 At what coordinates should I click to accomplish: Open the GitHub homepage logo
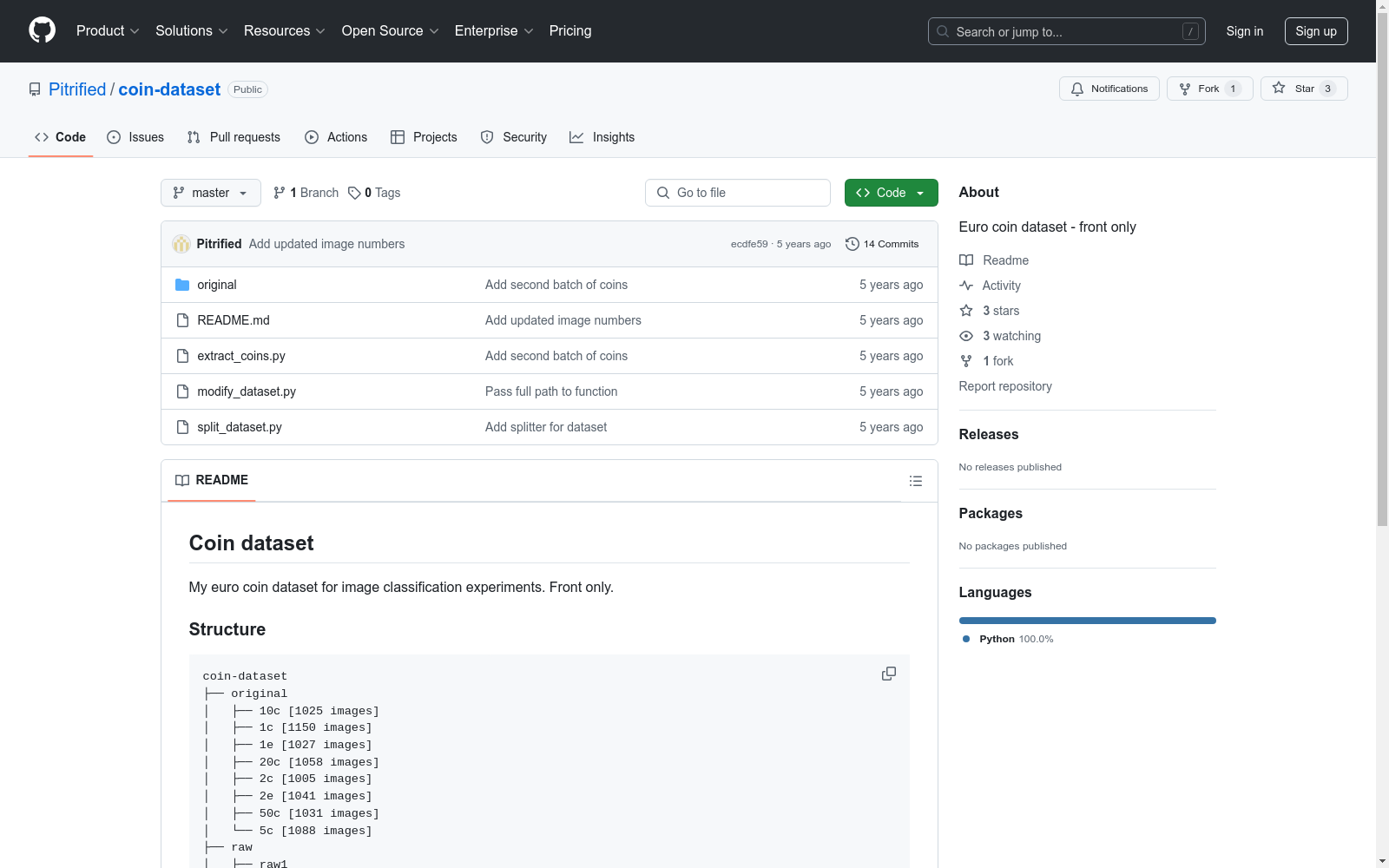pos(42,30)
